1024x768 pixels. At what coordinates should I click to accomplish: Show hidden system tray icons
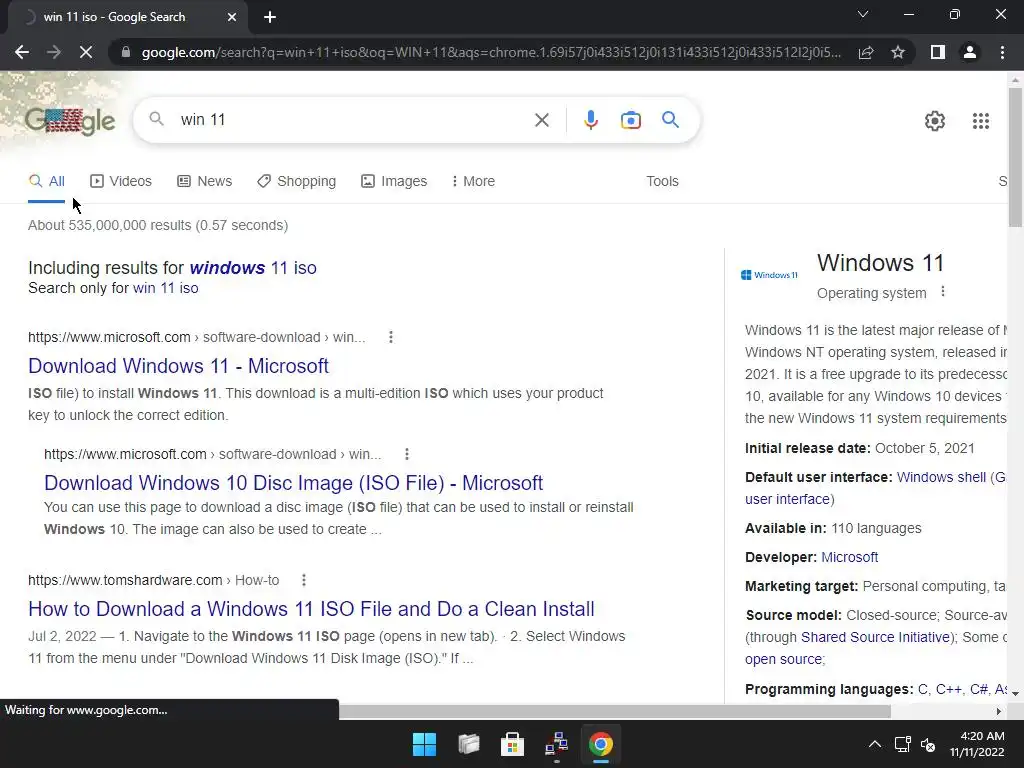[x=875, y=744]
